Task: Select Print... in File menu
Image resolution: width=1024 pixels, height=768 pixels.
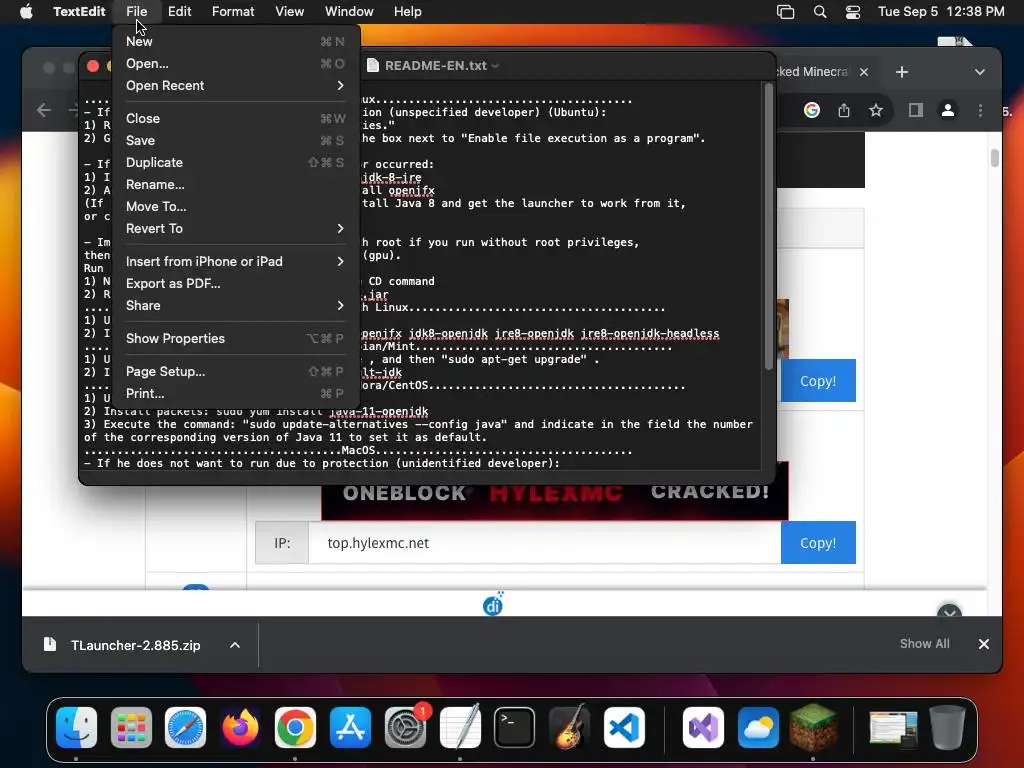Action: coord(235,394)
